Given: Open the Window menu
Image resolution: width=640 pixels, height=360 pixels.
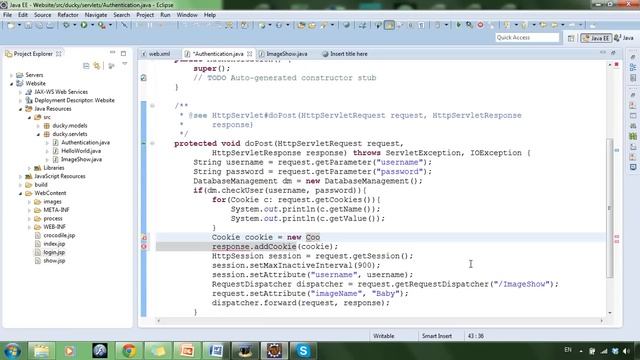Looking at the screenshot, I should (187, 15).
